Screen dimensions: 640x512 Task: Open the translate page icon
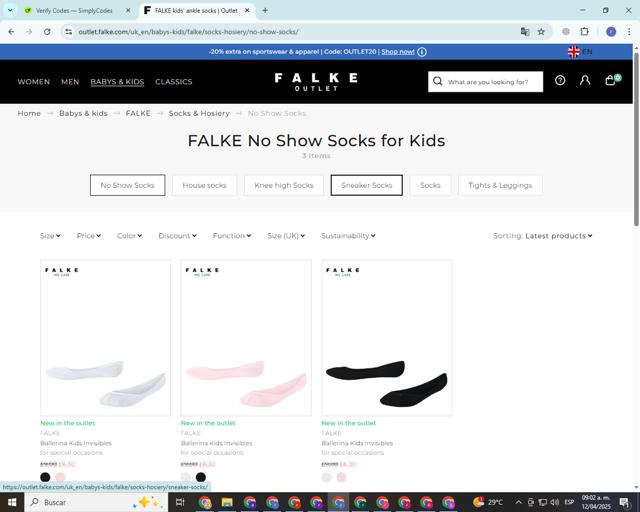pyautogui.click(x=525, y=31)
